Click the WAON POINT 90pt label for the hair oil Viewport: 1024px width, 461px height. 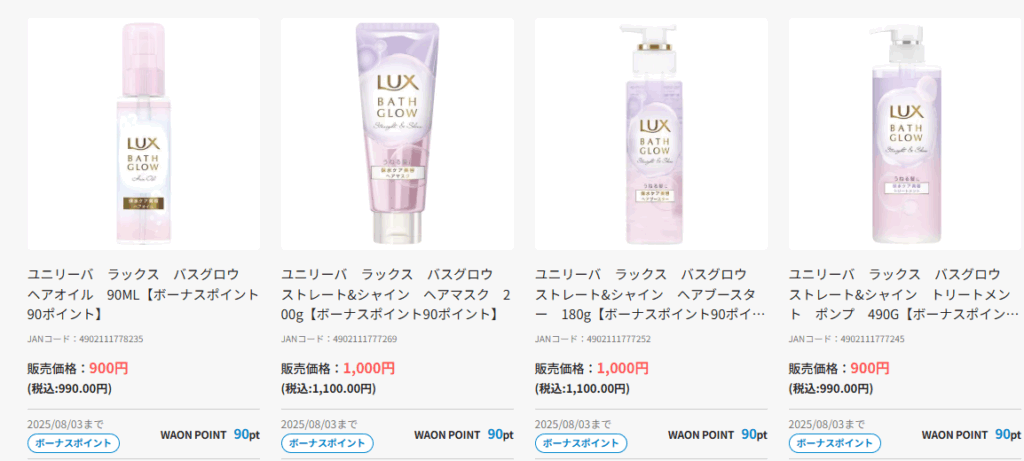tap(210, 434)
